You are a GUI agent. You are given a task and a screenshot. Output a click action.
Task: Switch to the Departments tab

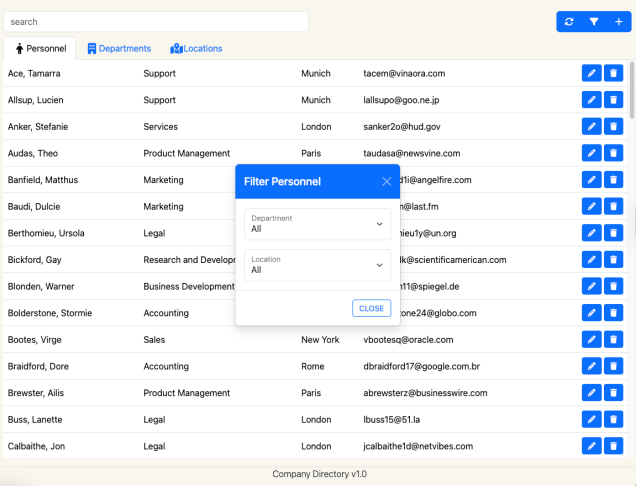[x=118, y=48]
